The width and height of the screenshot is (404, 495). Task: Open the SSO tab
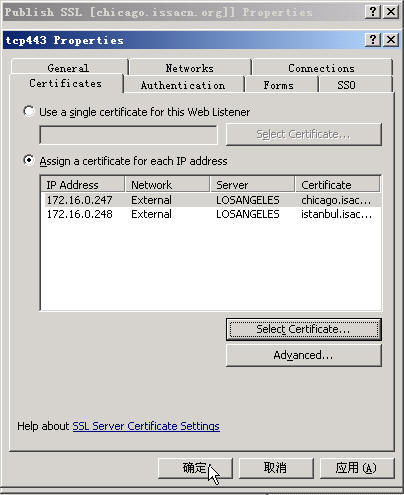[x=347, y=85]
